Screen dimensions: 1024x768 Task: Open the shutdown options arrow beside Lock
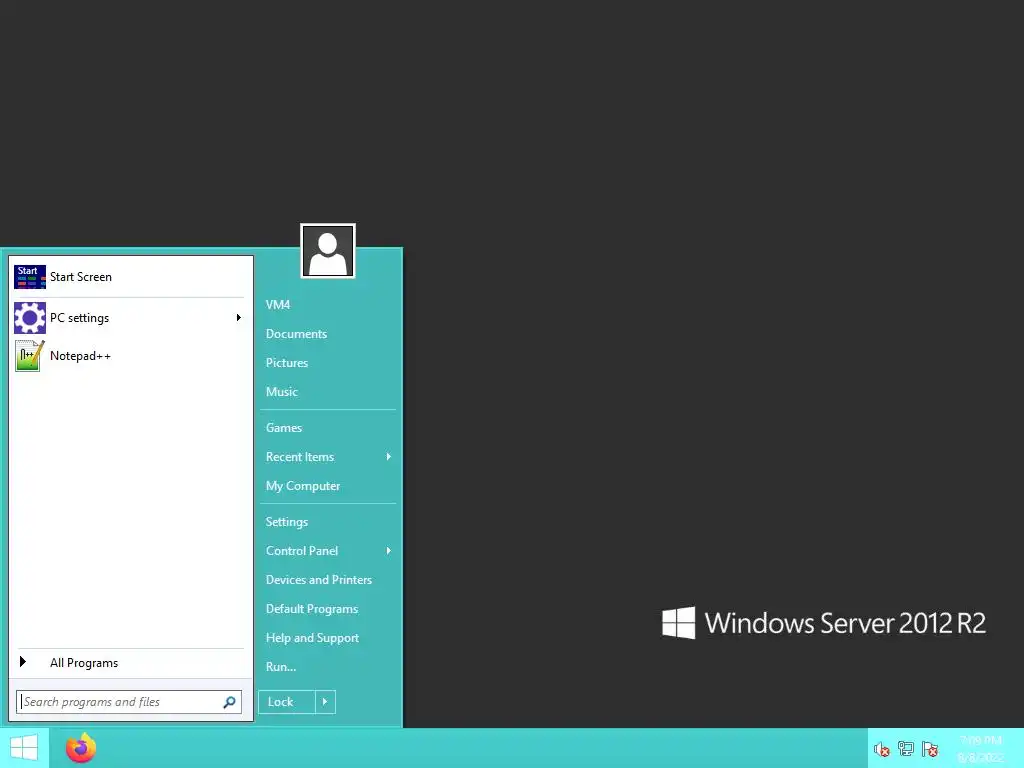325,702
